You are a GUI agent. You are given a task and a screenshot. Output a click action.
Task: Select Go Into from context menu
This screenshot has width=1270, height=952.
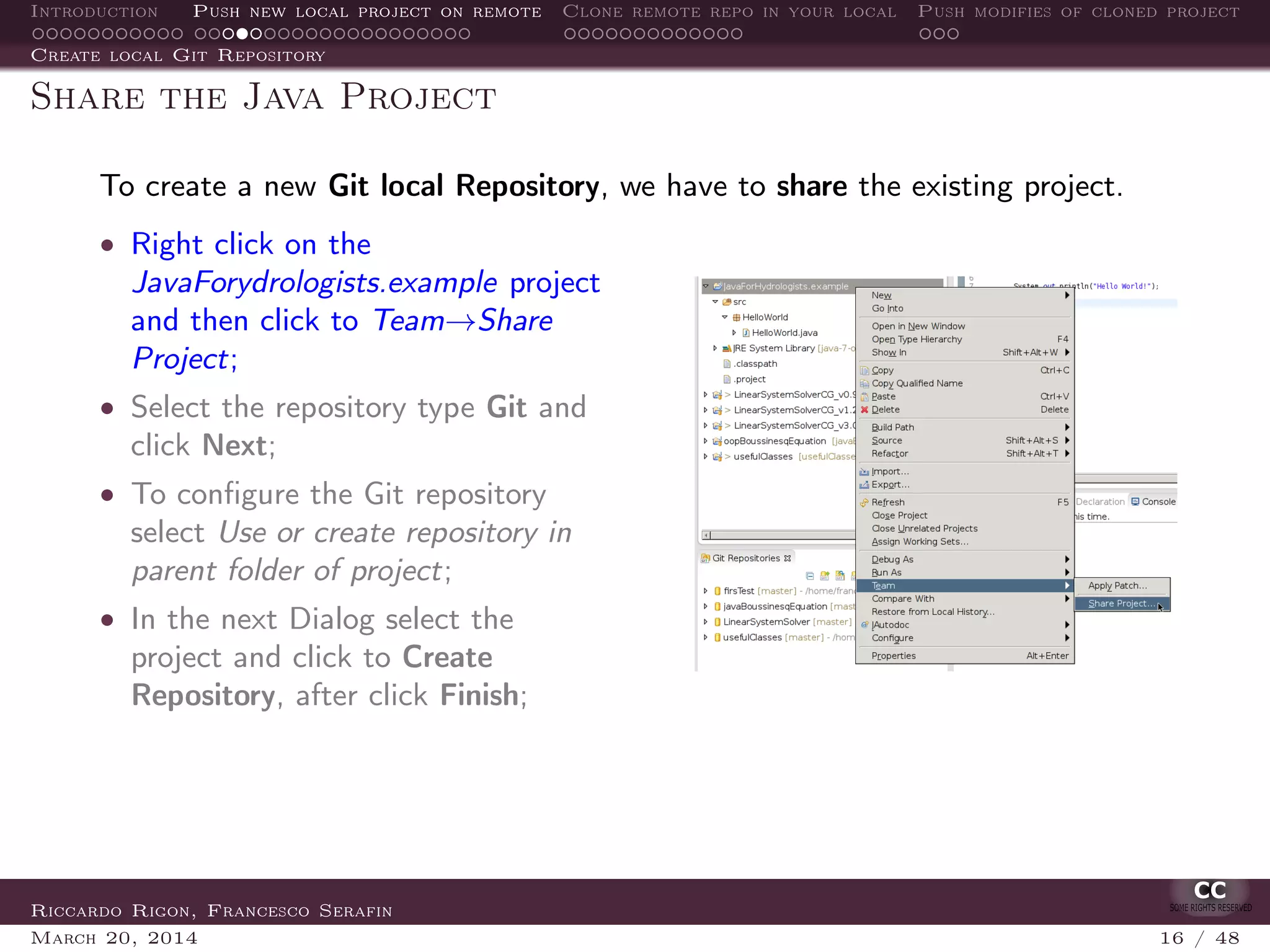point(965,309)
